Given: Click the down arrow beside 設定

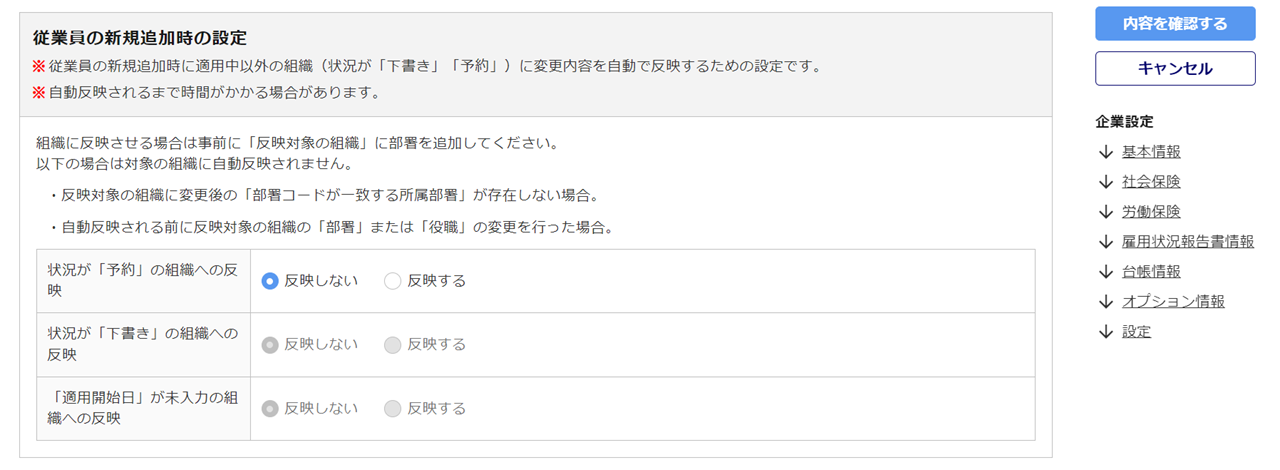Looking at the screenshot, I should (x=1105, y=332).
